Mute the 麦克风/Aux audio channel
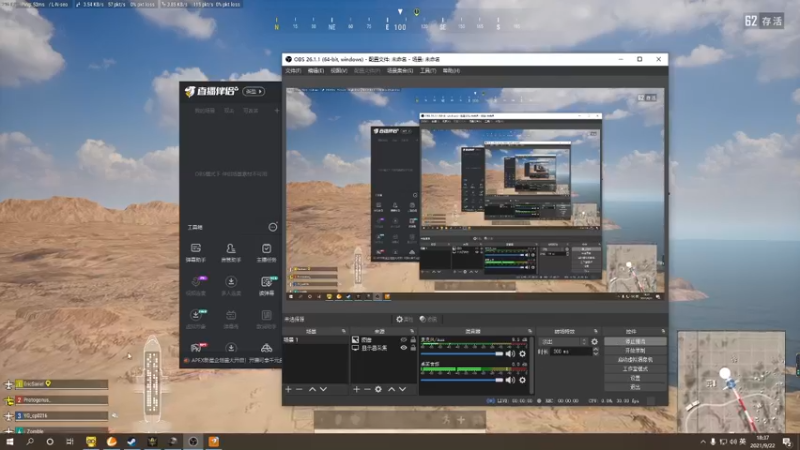Image resolution: width=800 pixels, height=450 pixels. (510, 354)
